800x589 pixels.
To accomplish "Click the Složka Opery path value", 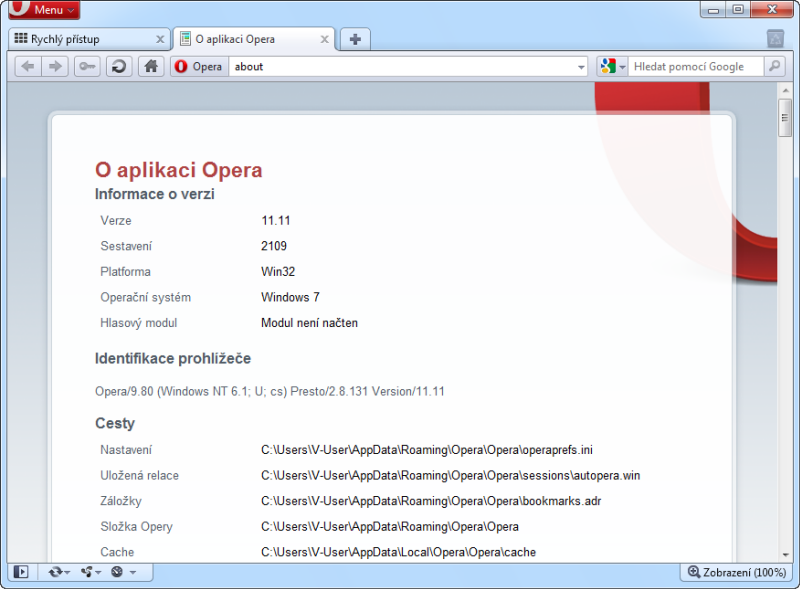I will 390,526.
